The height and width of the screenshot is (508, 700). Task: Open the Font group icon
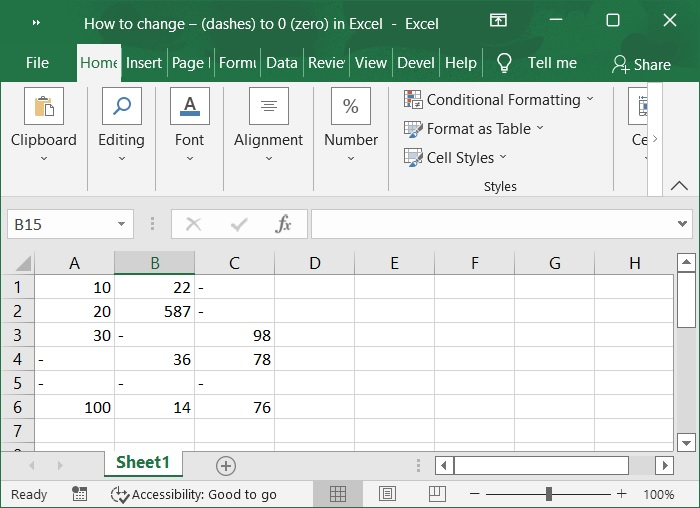[x=189, y=107]
